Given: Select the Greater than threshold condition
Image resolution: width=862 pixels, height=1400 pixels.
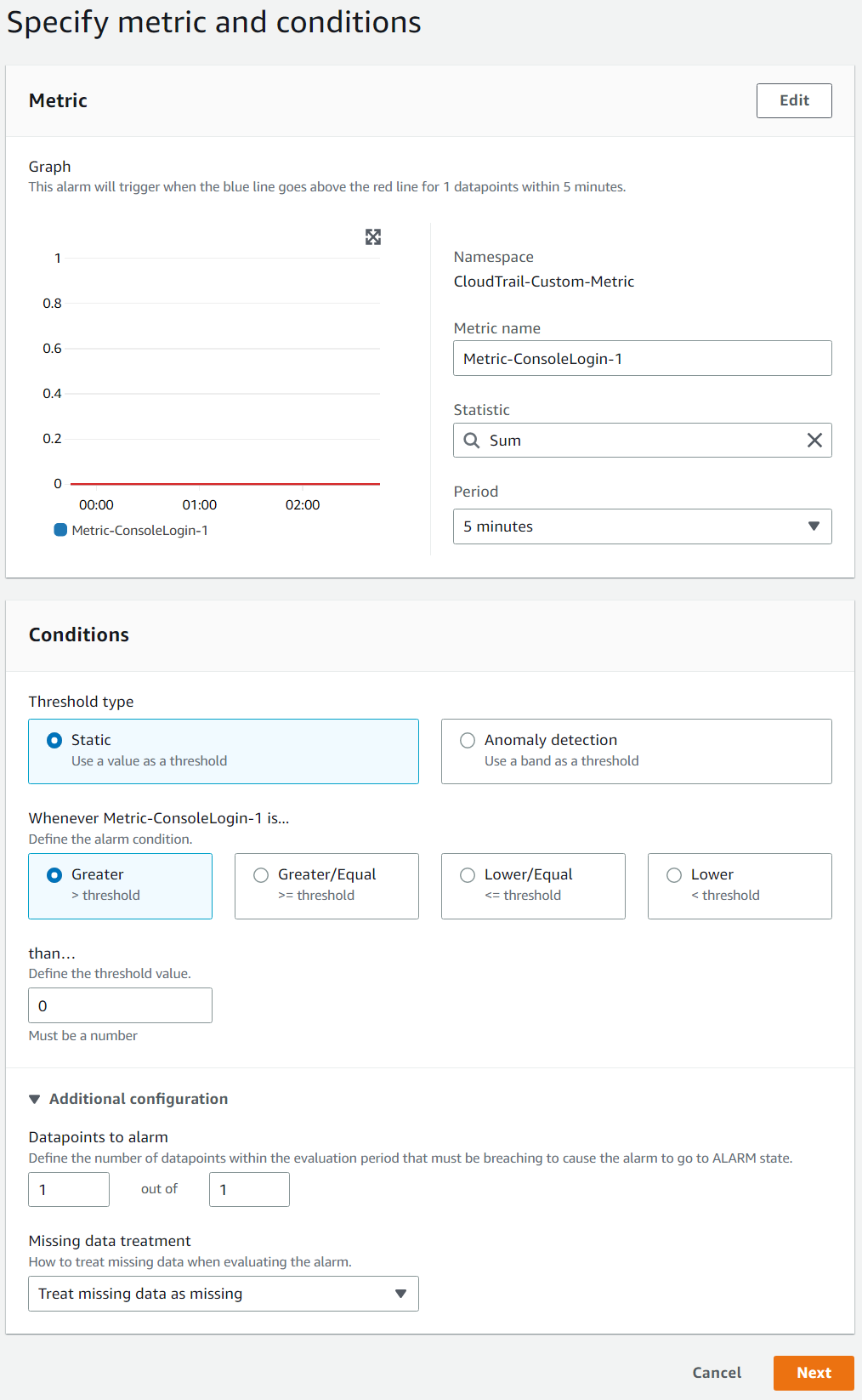Looking at the screenshot, I should [x=54, y=875].
